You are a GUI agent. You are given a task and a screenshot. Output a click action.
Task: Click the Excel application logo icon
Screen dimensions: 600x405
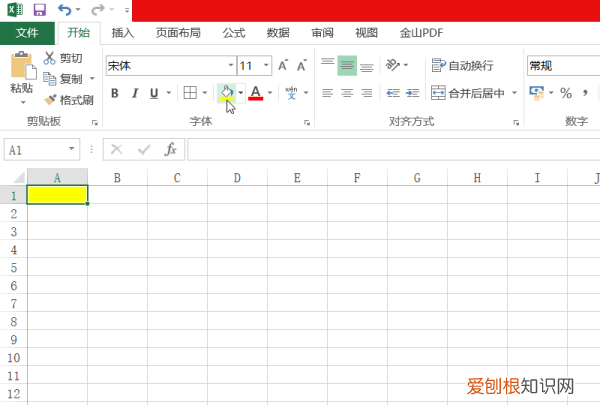15,10
